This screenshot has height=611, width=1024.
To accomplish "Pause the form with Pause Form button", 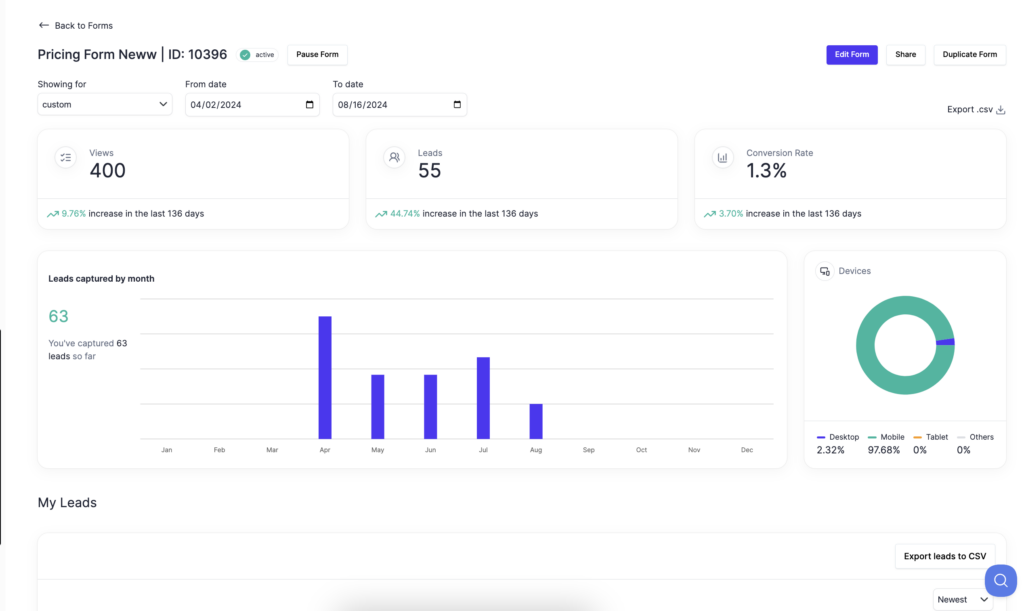I will click(317, 55).
